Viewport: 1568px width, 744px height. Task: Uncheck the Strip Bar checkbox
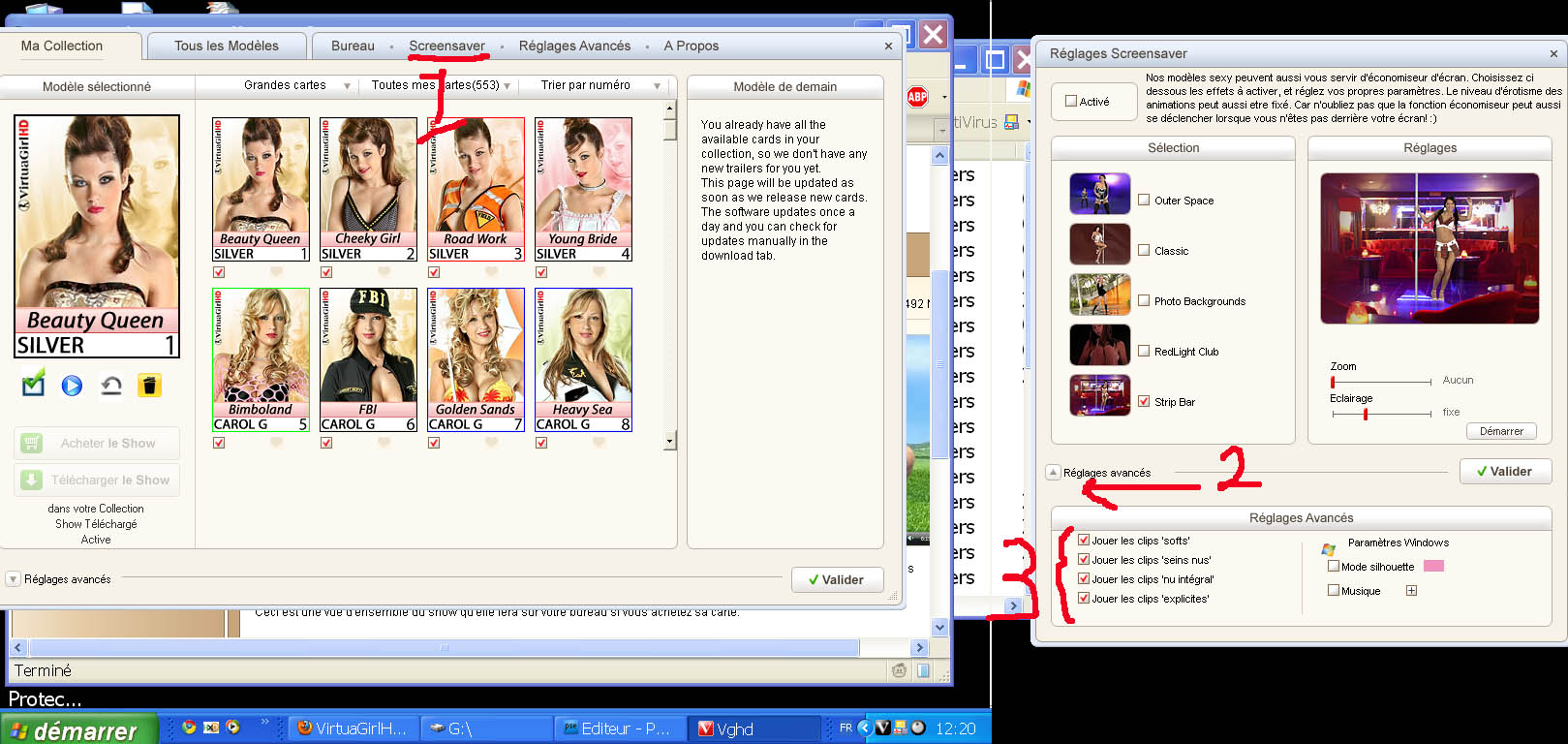tap(1145, 401)
